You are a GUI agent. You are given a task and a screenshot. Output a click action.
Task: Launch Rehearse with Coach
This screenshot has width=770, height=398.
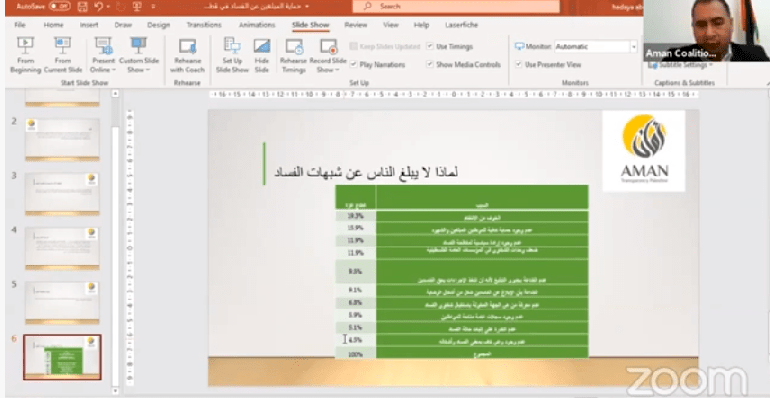[187, 55]
